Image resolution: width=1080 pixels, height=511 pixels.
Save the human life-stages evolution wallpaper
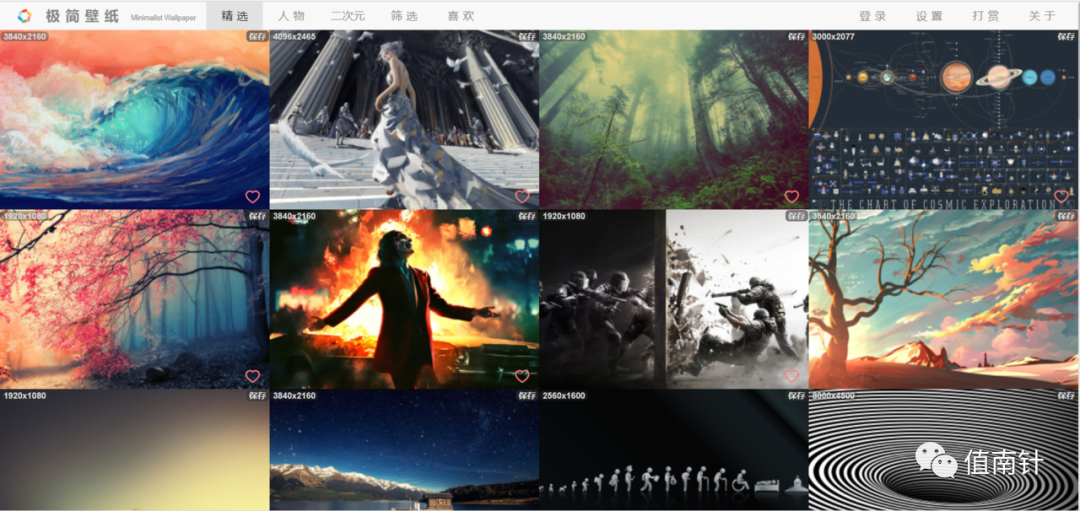point(797,396)
